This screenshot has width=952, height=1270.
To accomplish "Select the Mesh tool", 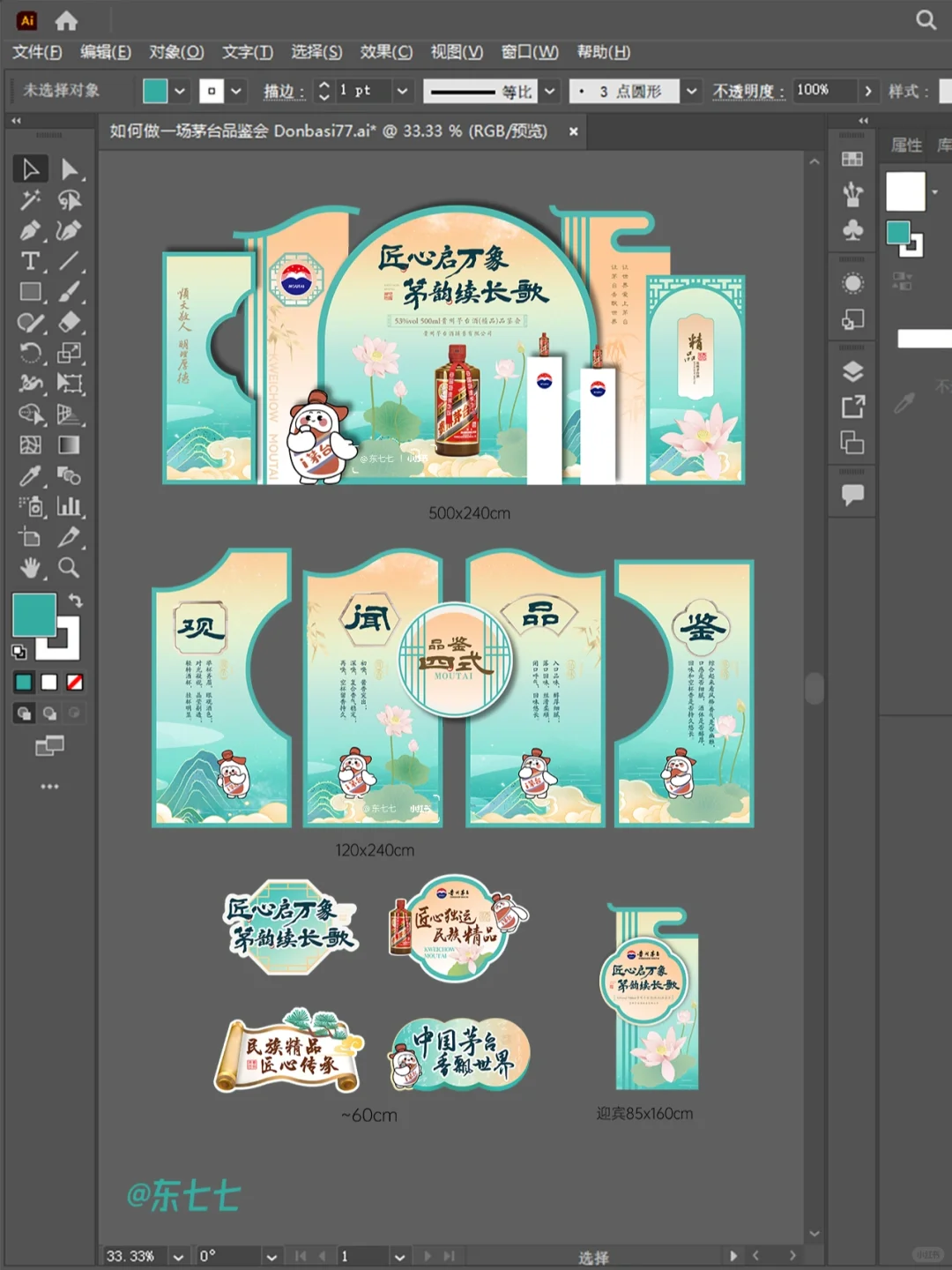I will [30, 445].
